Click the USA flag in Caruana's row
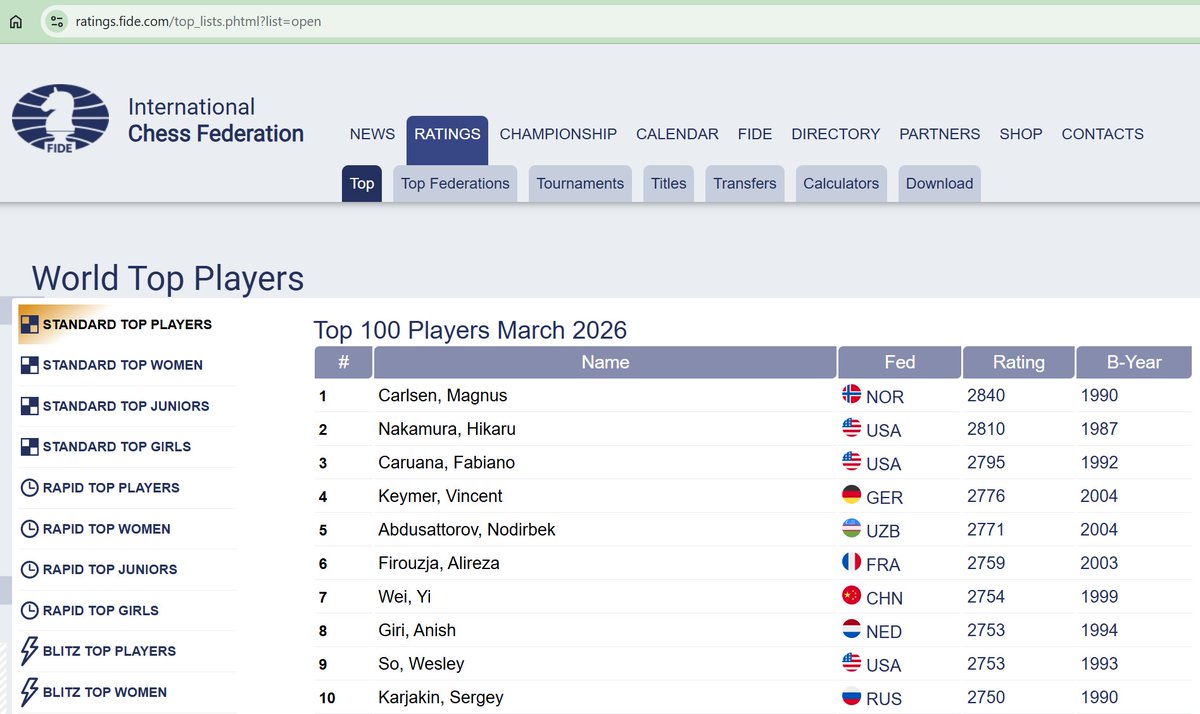Screen dimensions: 1200x714 click(x=852, y=461)
